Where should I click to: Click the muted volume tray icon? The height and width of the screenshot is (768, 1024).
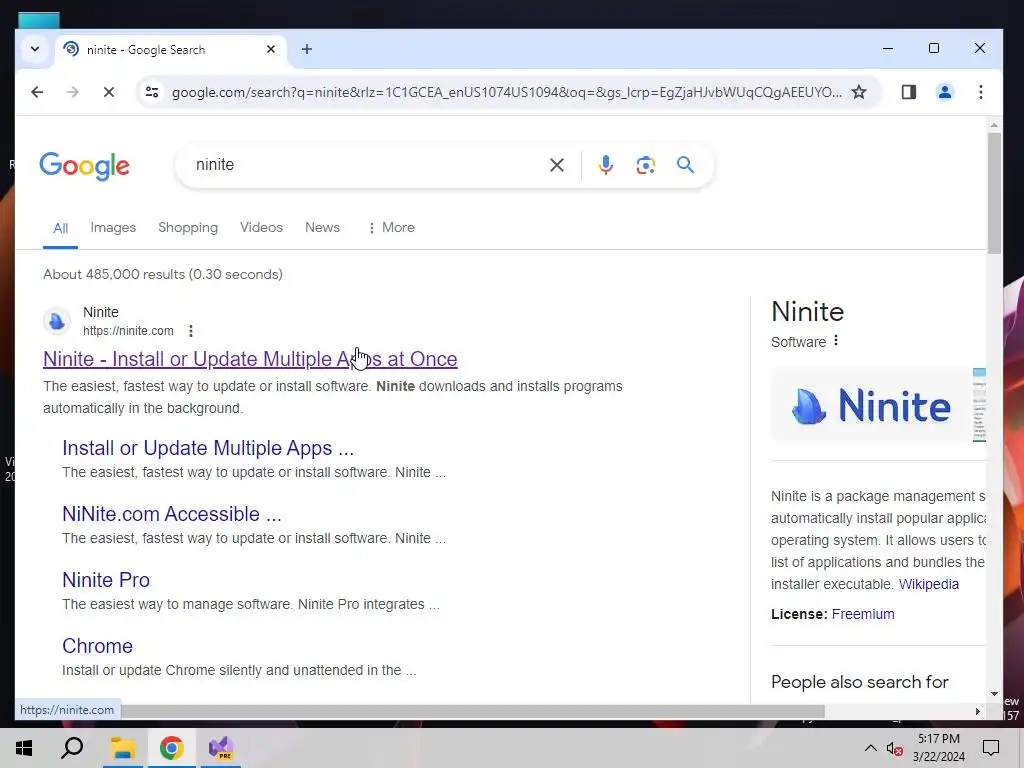(895, 748)
